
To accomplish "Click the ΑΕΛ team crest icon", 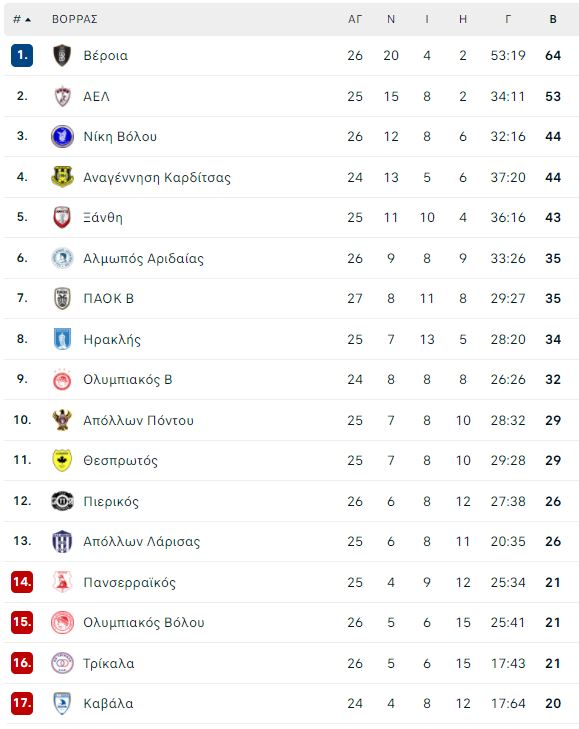I will point(62,96).
